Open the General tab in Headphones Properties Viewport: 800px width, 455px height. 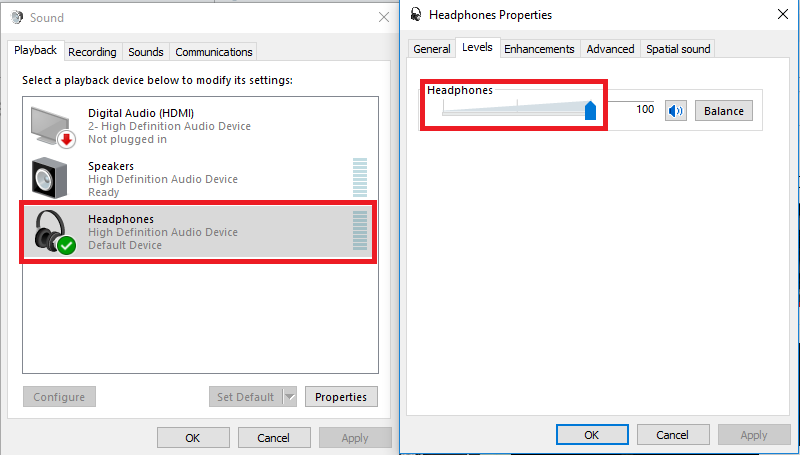pos(432,49)
